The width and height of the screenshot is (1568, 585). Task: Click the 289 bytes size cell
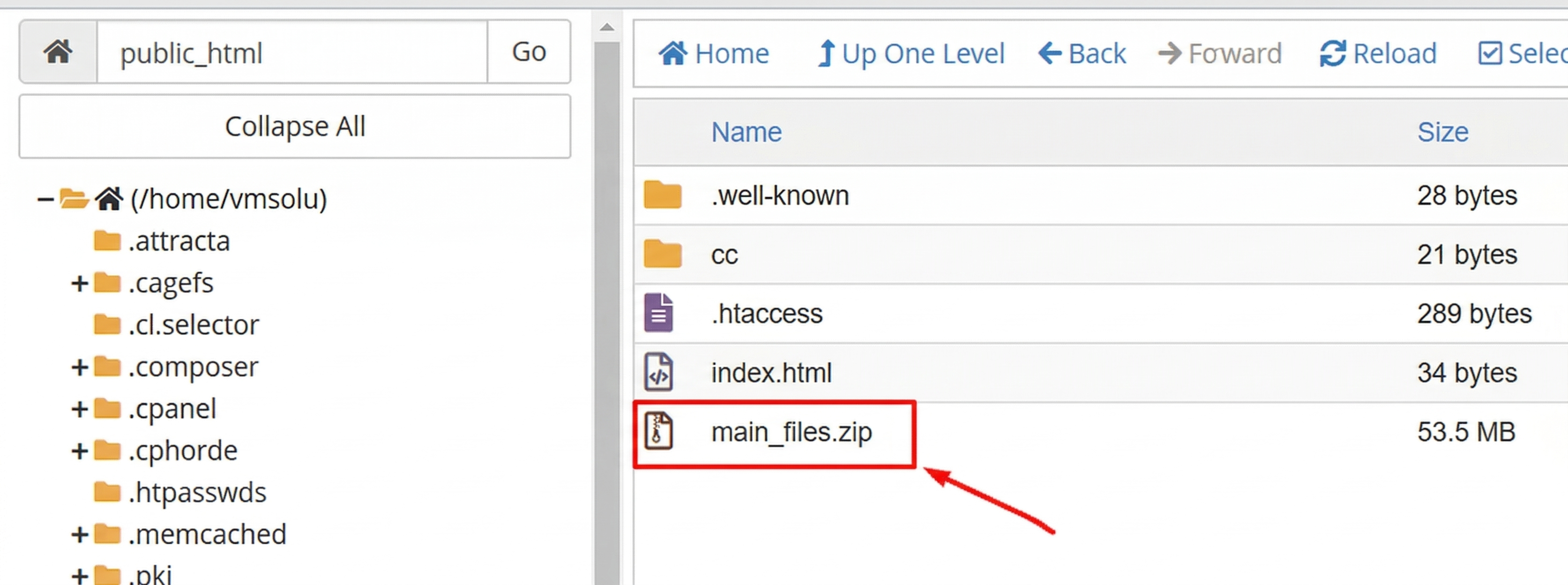pyautogui.click(x=1474, y=314)
